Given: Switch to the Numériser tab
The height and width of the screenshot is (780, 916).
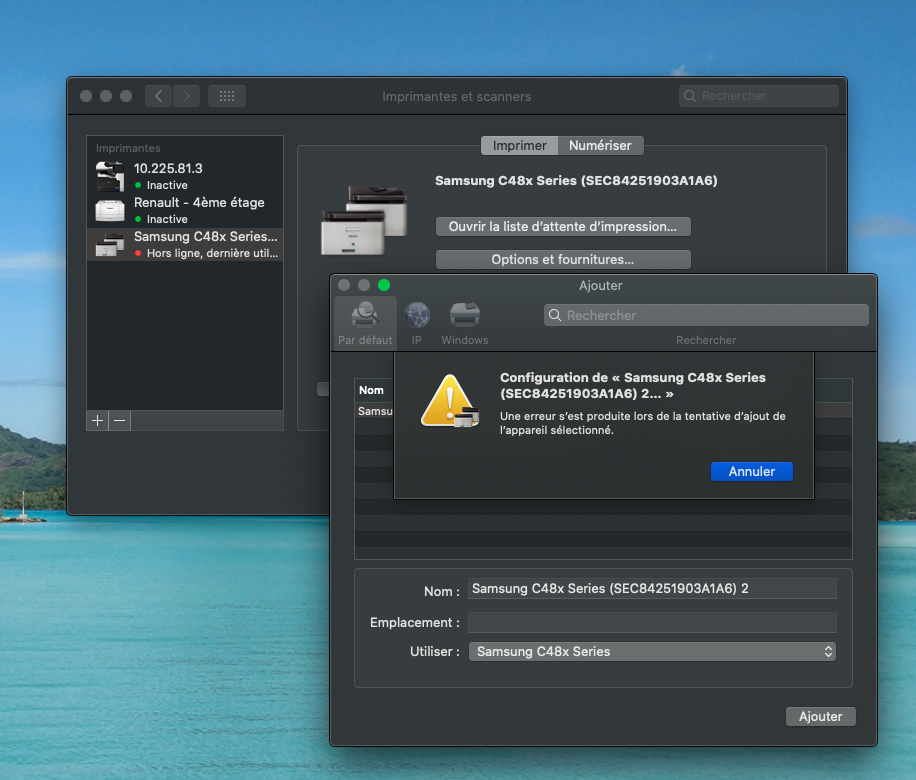Looking at the screenshot, I should pos(600,145).
